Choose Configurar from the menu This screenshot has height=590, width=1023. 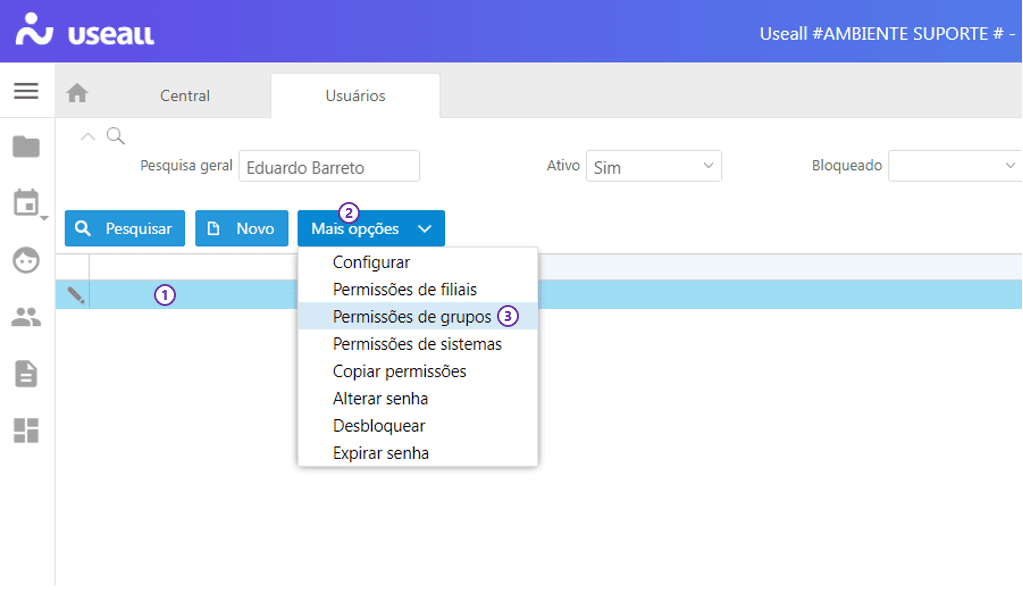(418, 262)
